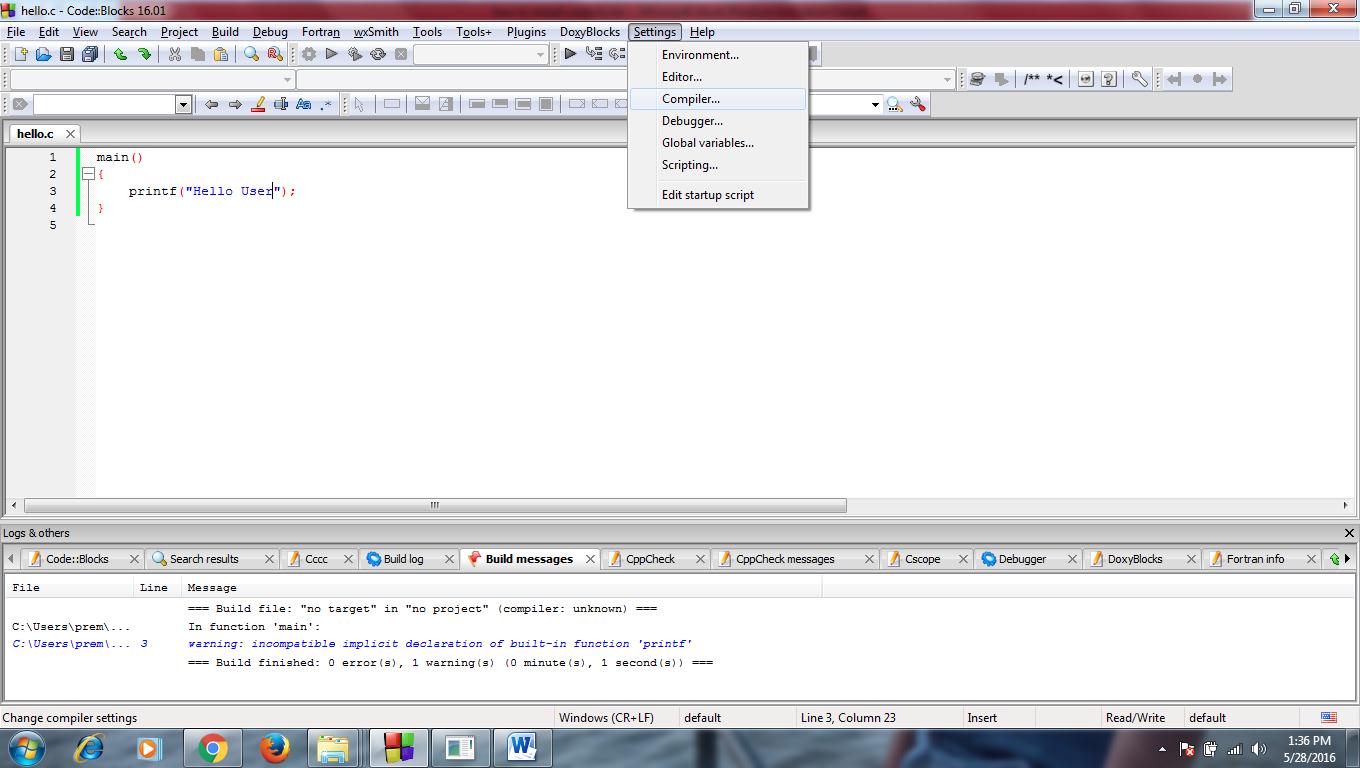
Task: Jump forward using the right arrow icon
Action: click(x=235, y=104)
